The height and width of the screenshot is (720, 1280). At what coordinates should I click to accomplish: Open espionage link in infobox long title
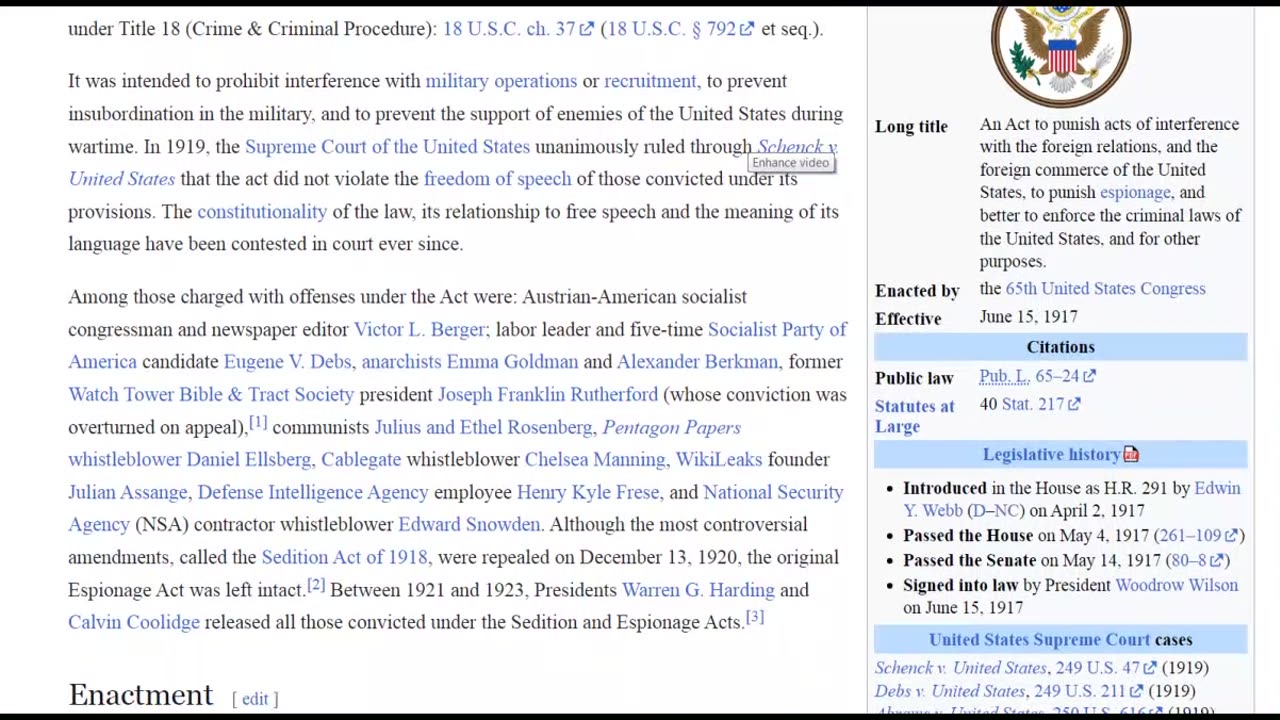pyautogui.click(x=1135, y=193)
